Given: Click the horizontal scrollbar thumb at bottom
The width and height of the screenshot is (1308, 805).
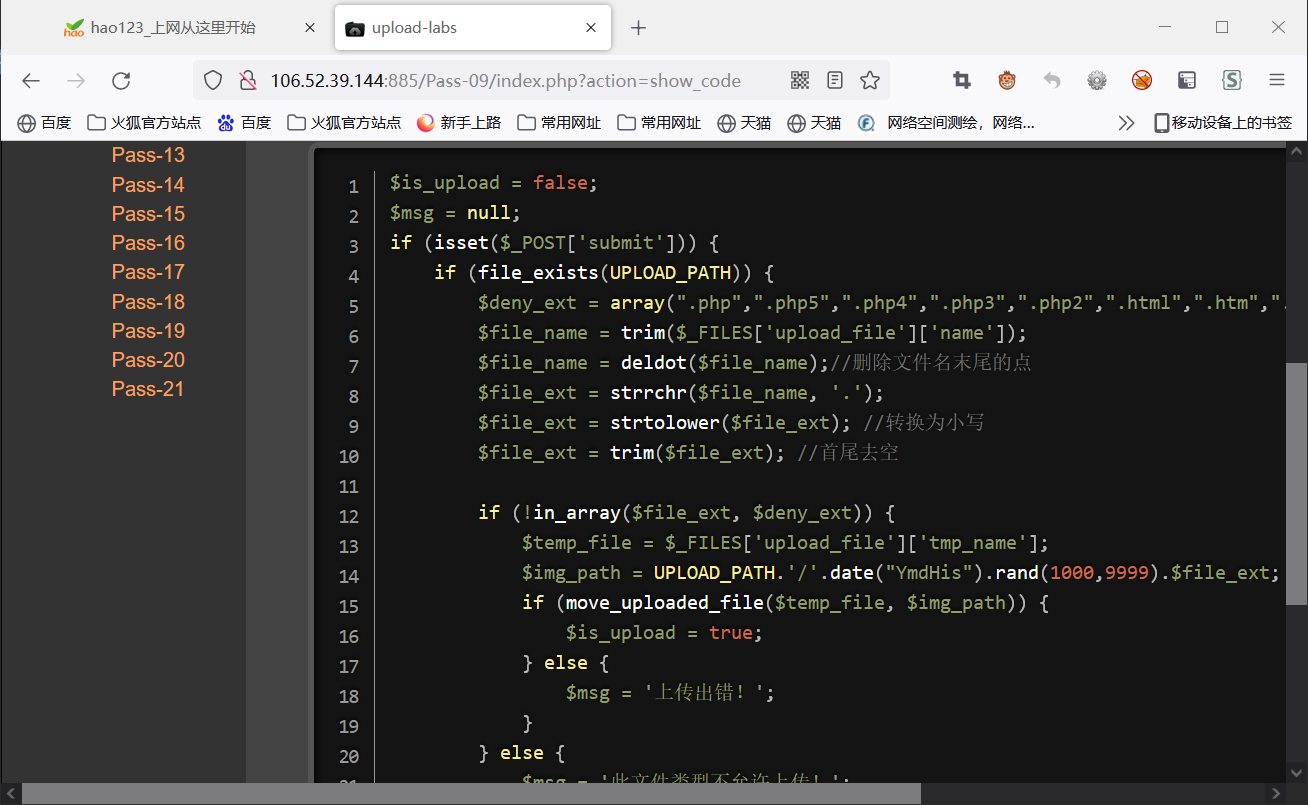Looking at the screenshot, I should pyautogui.click(x=470, y=794).
